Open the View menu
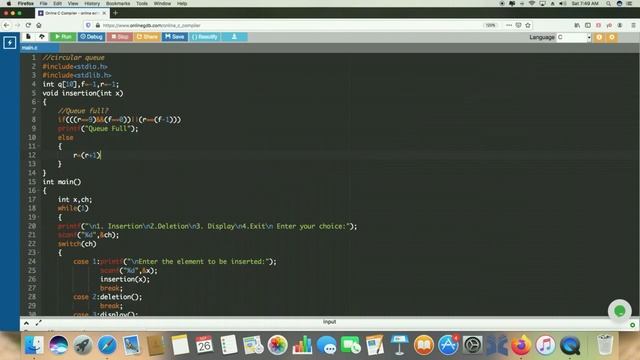Image resolution: width=640 pixels, height=360 pixels. [73, 3]
